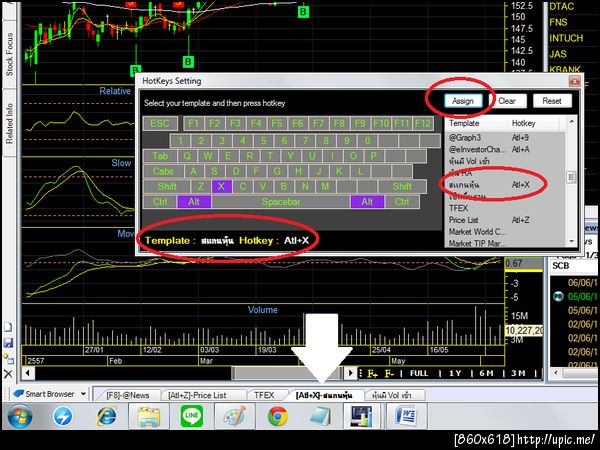Select the ESC key on the virtual keyboard
Screen dimensions: 600x450
click(x=160, y=124)
